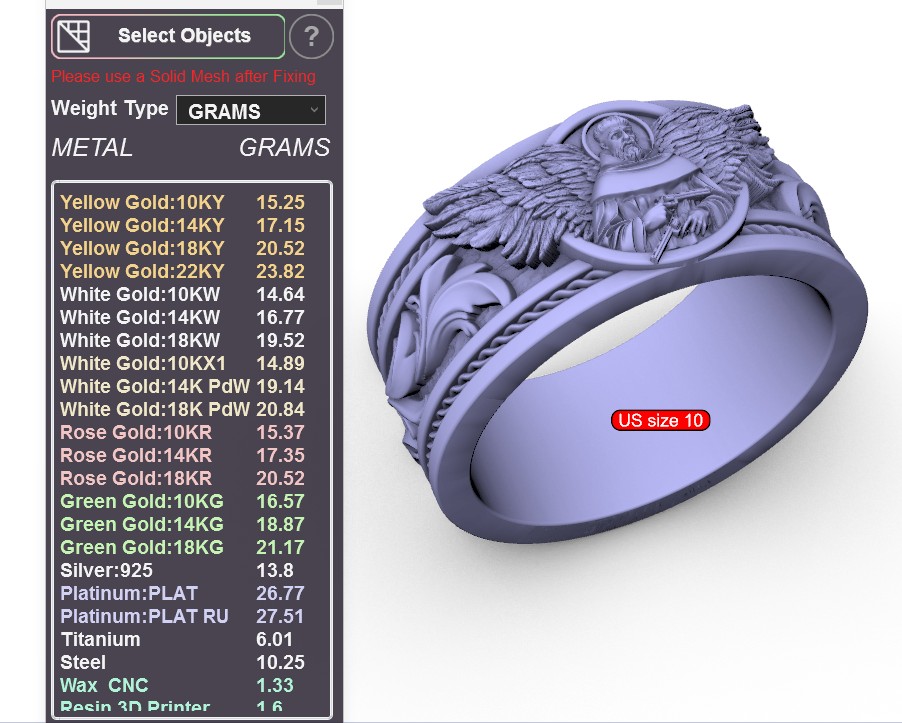Select the Platinum:PLAT row
The image size is (902, 723).
tap(182, 594)
